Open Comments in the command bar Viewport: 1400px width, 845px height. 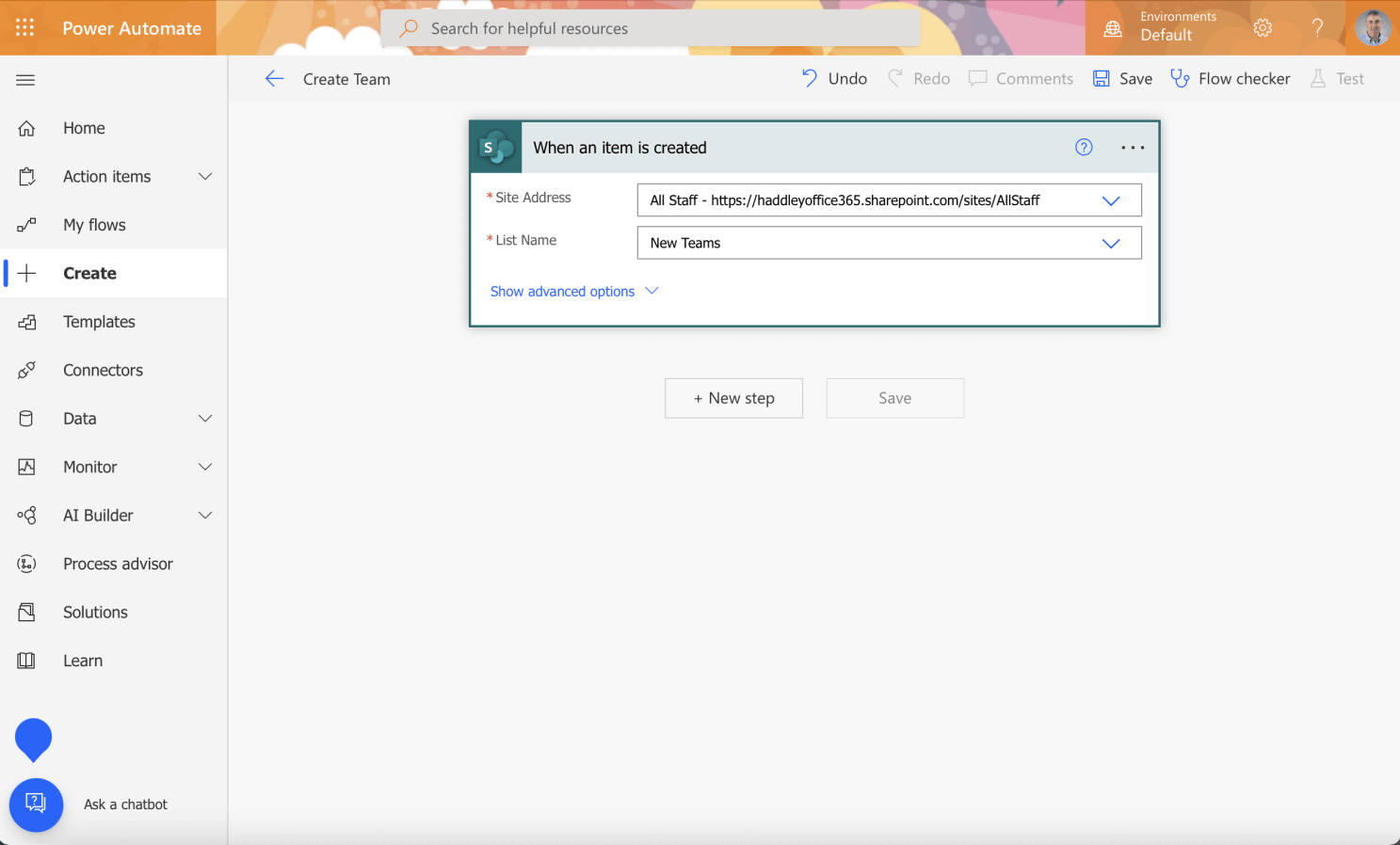pos(1022,79)
